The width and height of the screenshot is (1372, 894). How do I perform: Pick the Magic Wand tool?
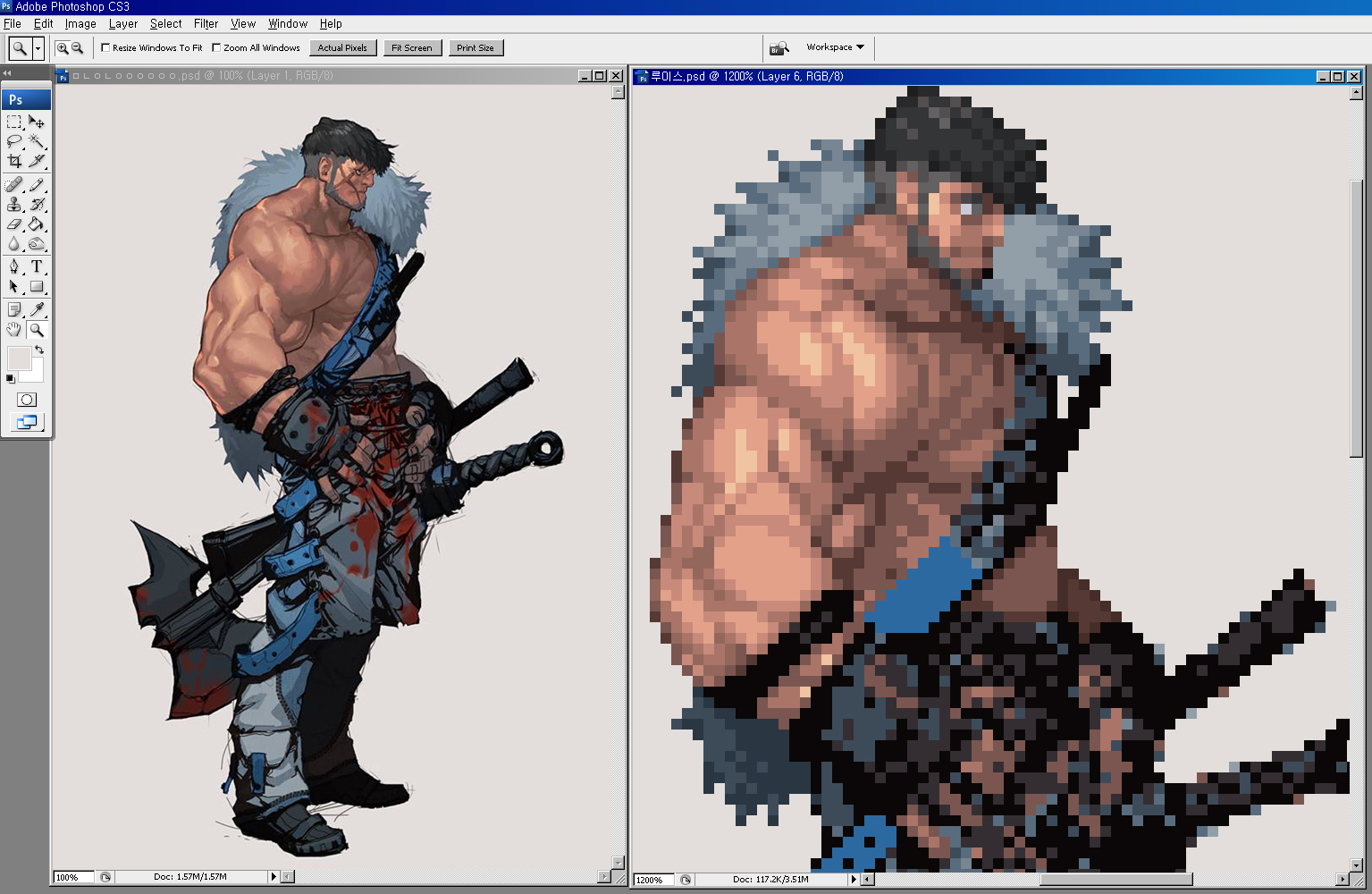click(x=37, y=141)
